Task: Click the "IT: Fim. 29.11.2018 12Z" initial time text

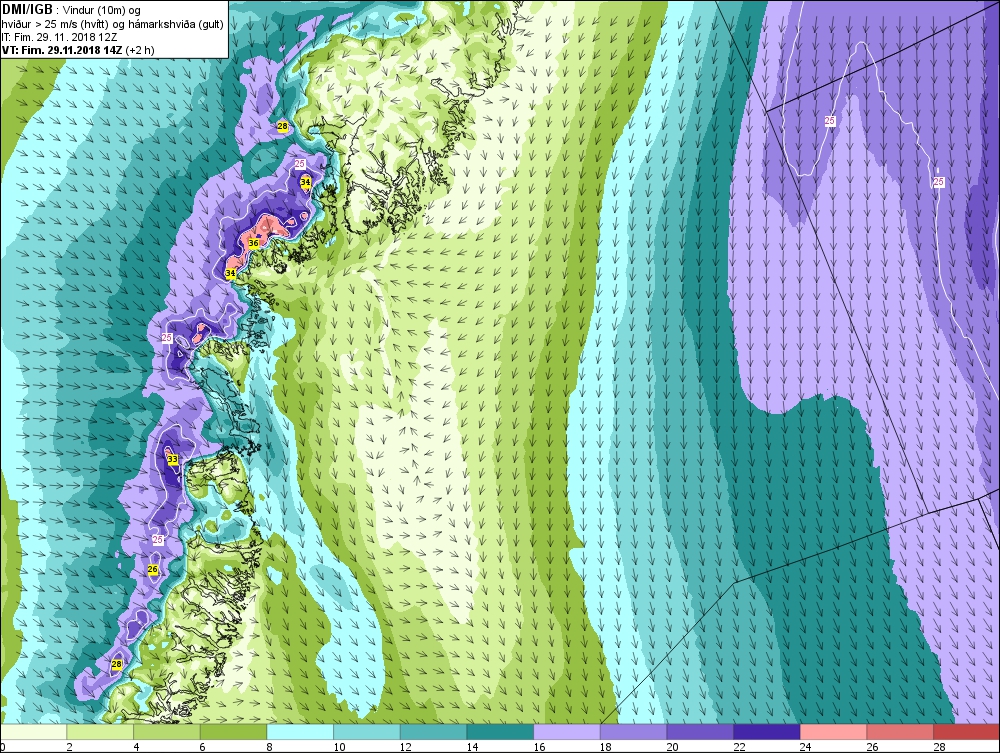Action: (x=59, y=37)
